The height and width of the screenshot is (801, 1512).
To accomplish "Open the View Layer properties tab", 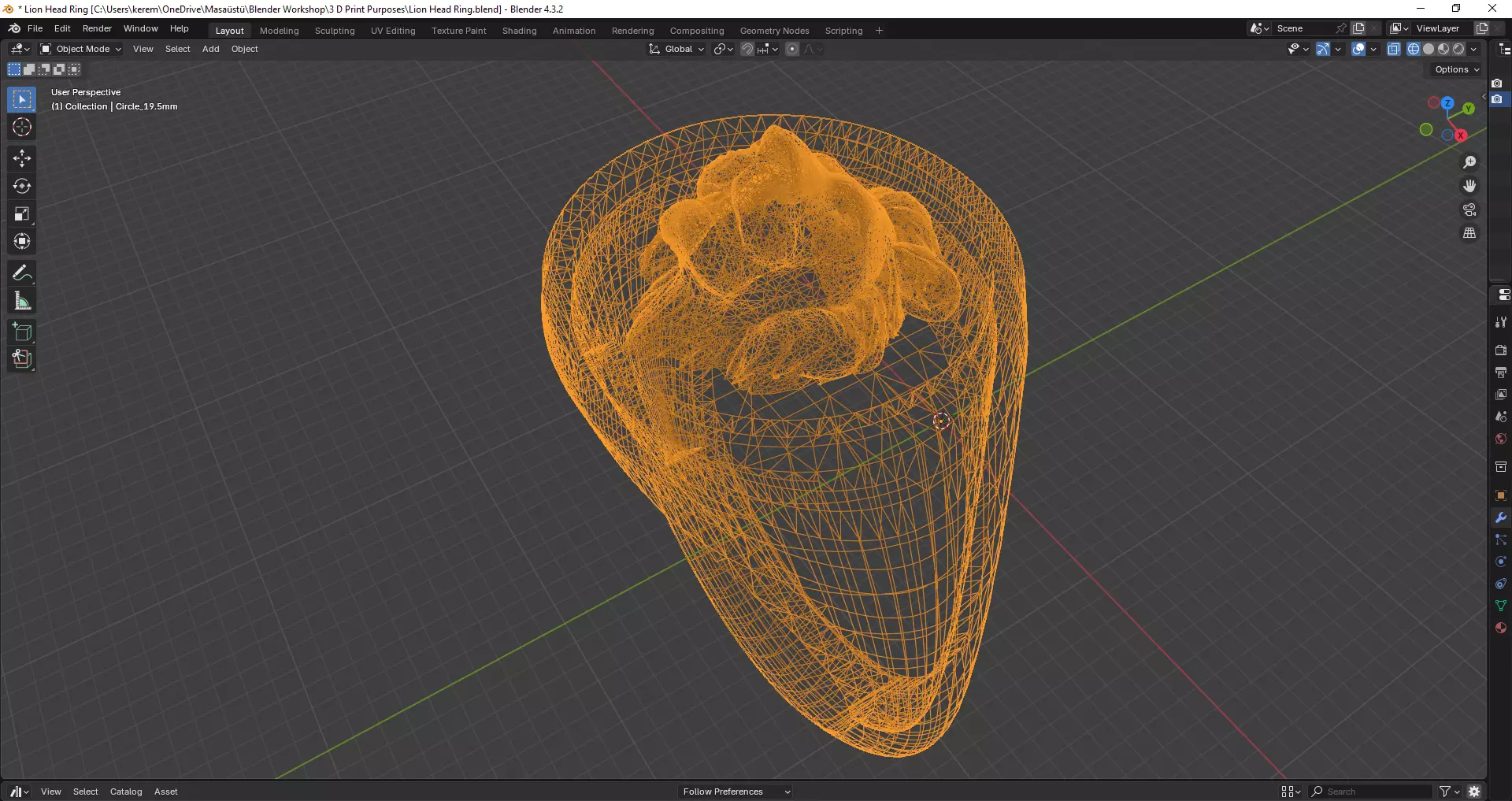I will point(1501,394).
